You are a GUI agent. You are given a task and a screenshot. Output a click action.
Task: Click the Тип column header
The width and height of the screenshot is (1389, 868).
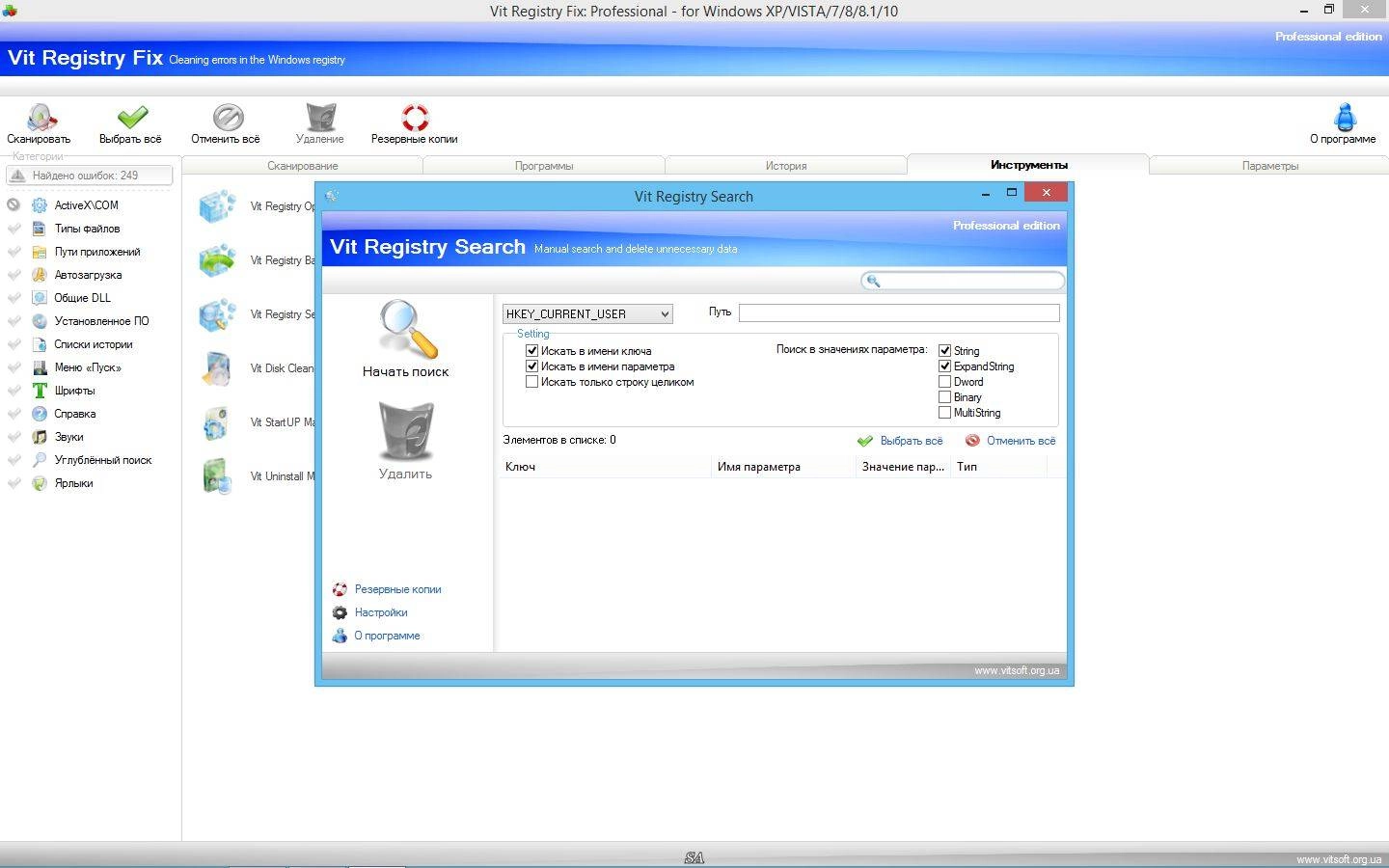999,467
